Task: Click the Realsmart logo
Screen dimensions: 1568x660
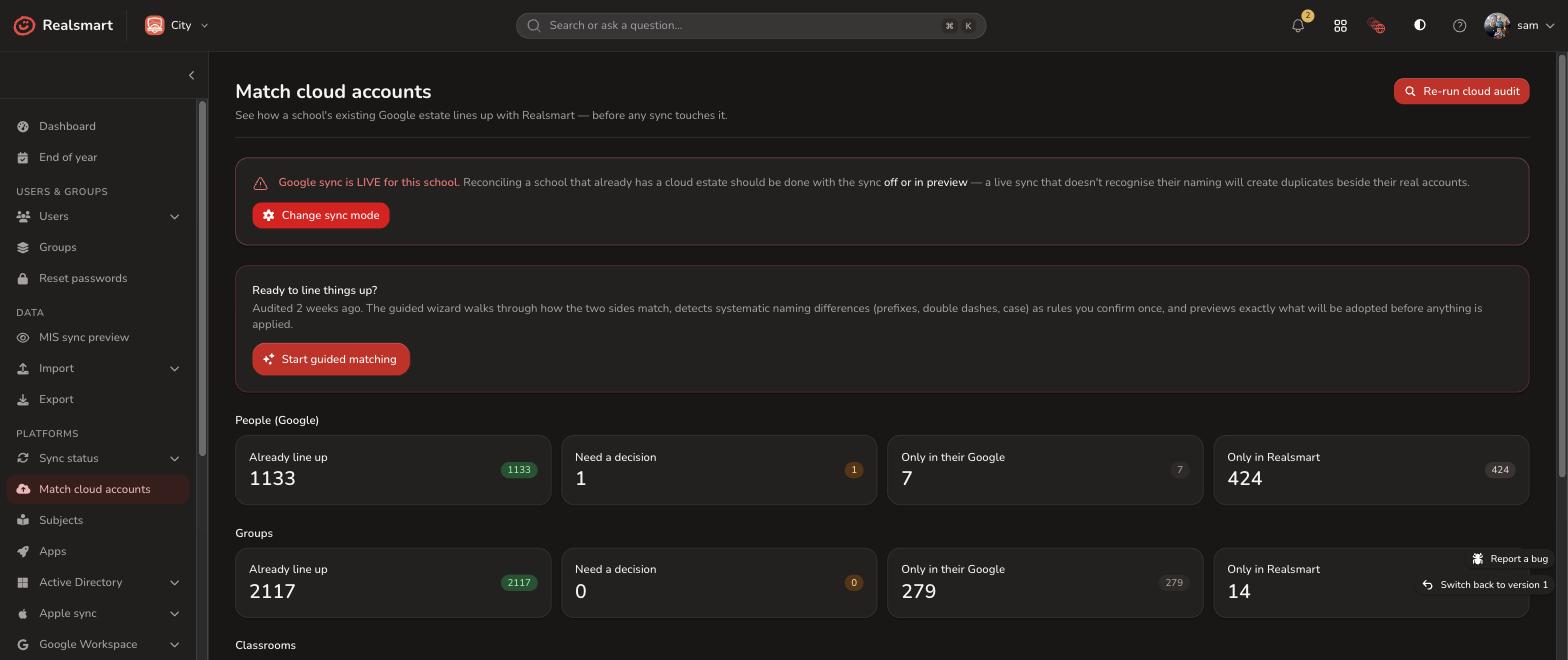Action: point(63,25)
